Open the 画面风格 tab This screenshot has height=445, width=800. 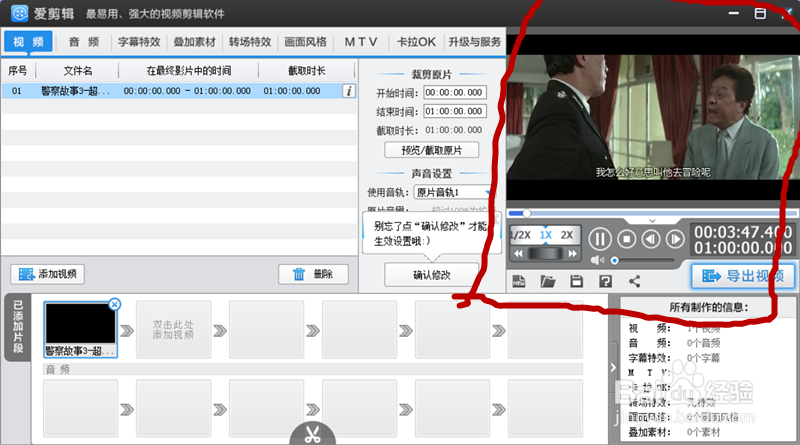(x=305, y=42)
